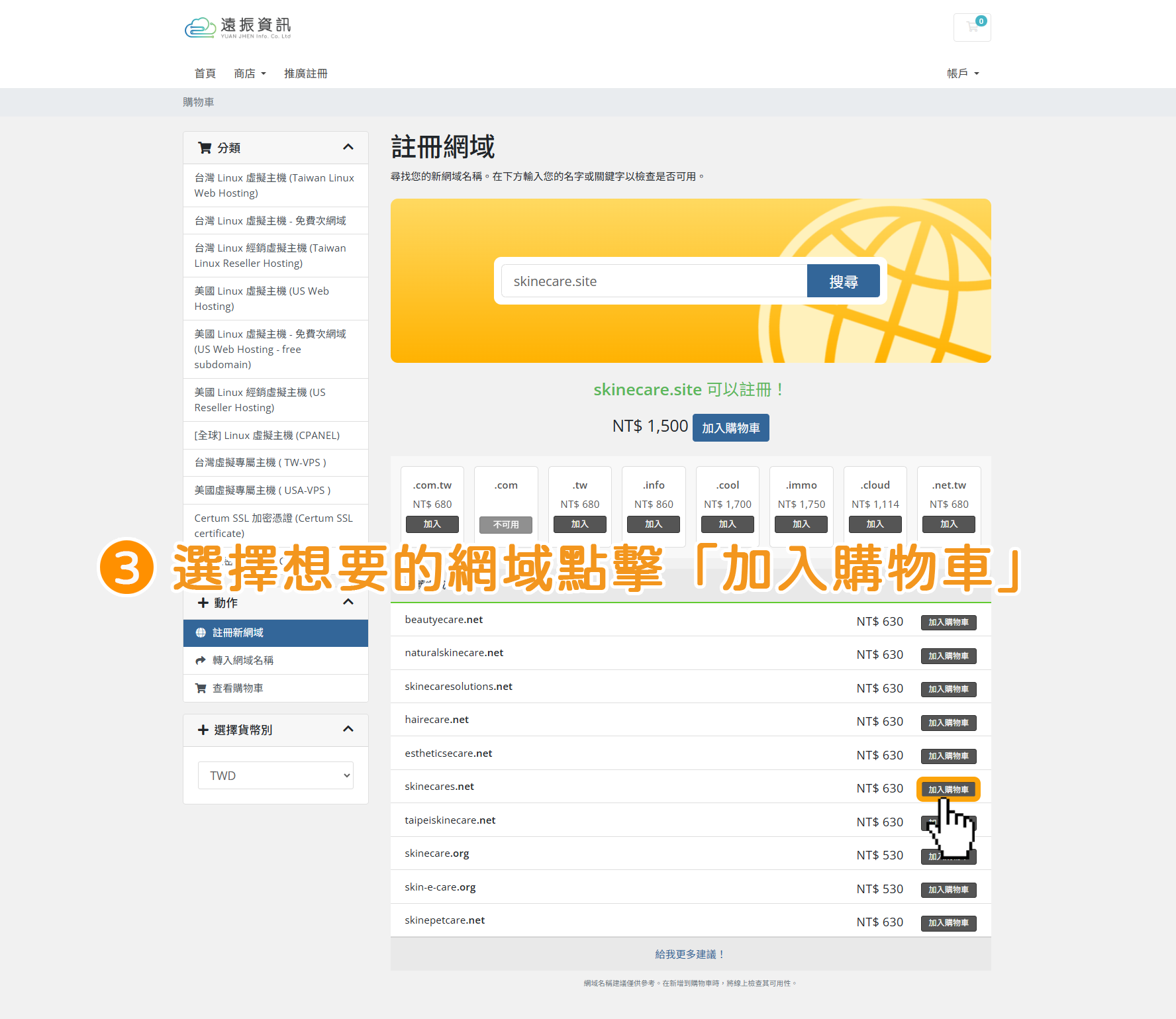Screen dimensions: 1176x1019
Task: Click the globe icon on 註冊新網域
Action: (x=202, y=633)
